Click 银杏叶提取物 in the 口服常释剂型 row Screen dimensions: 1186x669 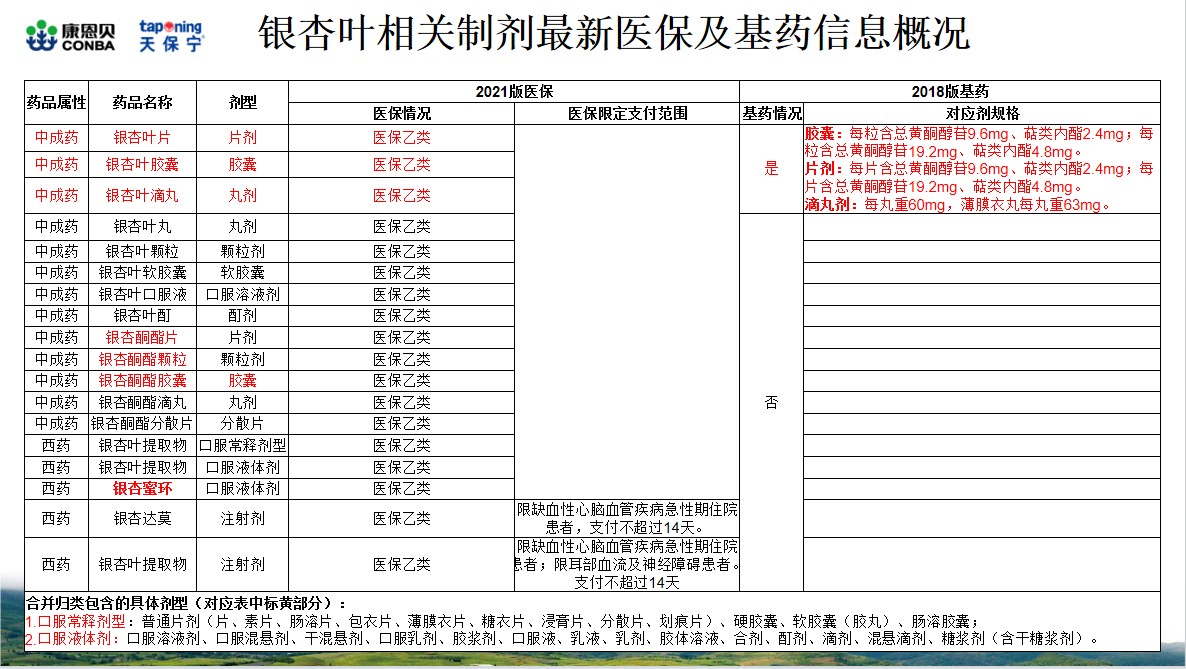tap(142, 446)
